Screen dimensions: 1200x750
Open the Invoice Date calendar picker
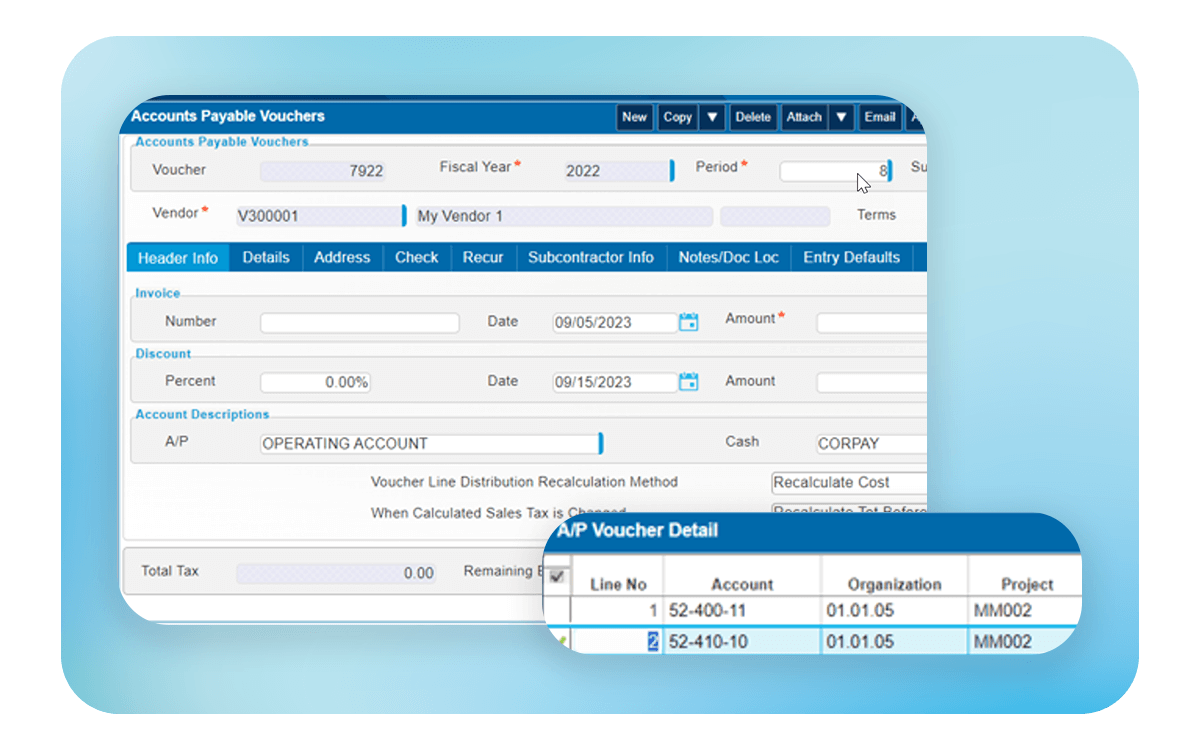click(688, 322)
